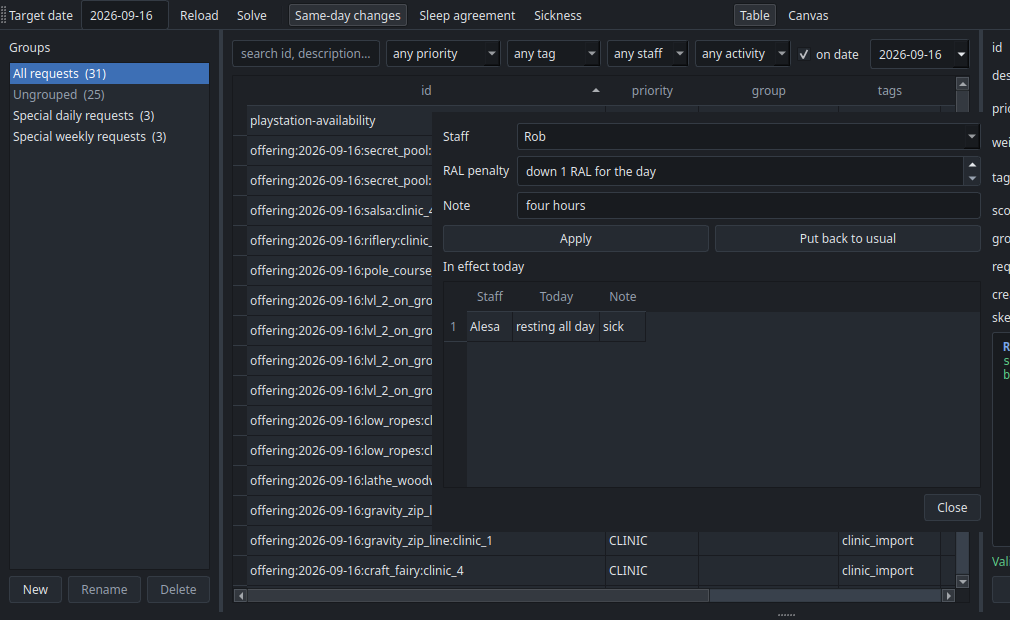
Task: Select Special weekly requests (3) group
Action: click(x=110, y=136)
